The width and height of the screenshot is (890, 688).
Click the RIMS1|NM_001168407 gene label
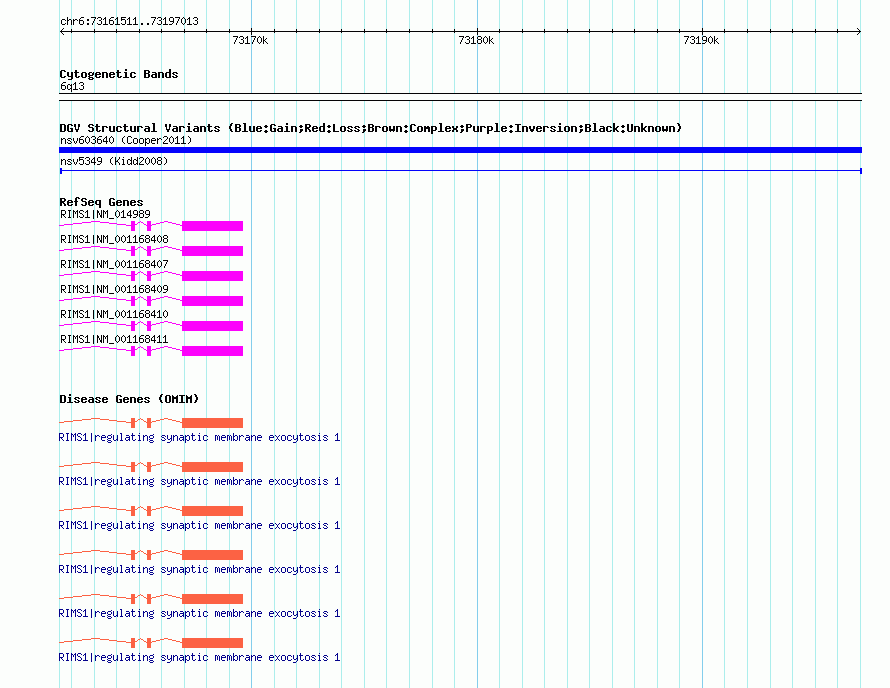pyautogui.click(x=114, y=264)
